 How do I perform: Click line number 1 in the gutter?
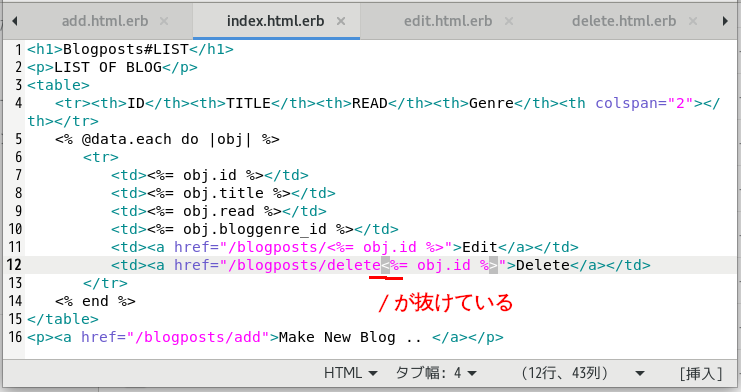[x=18, y=49]
